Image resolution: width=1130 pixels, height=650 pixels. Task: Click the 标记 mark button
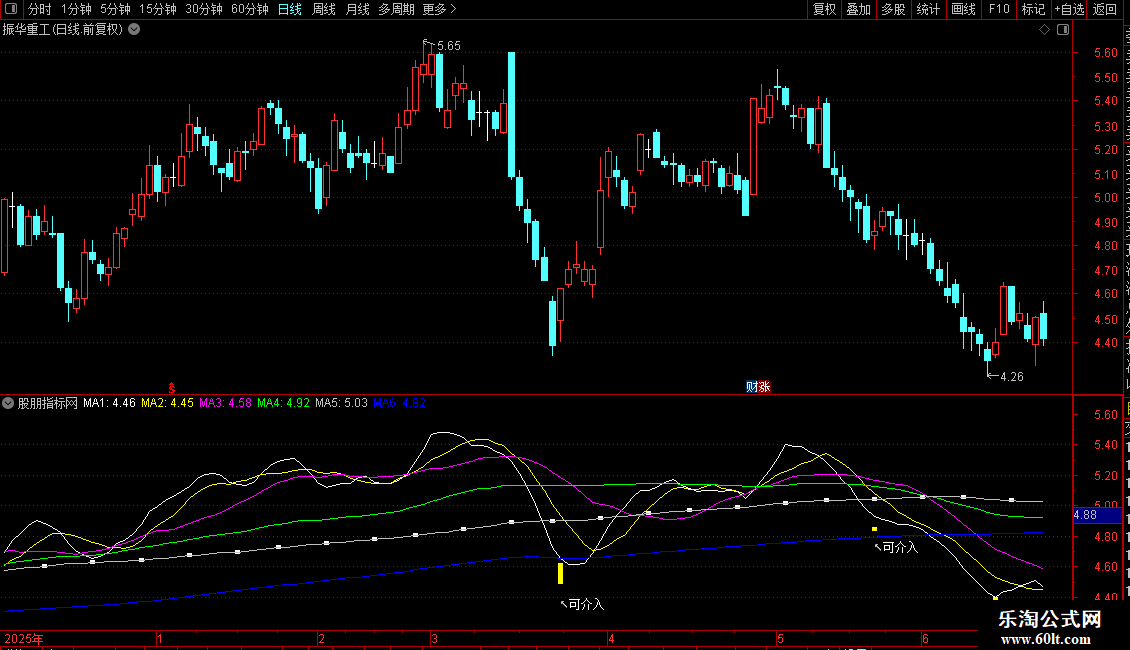(x=1033, y=9)
